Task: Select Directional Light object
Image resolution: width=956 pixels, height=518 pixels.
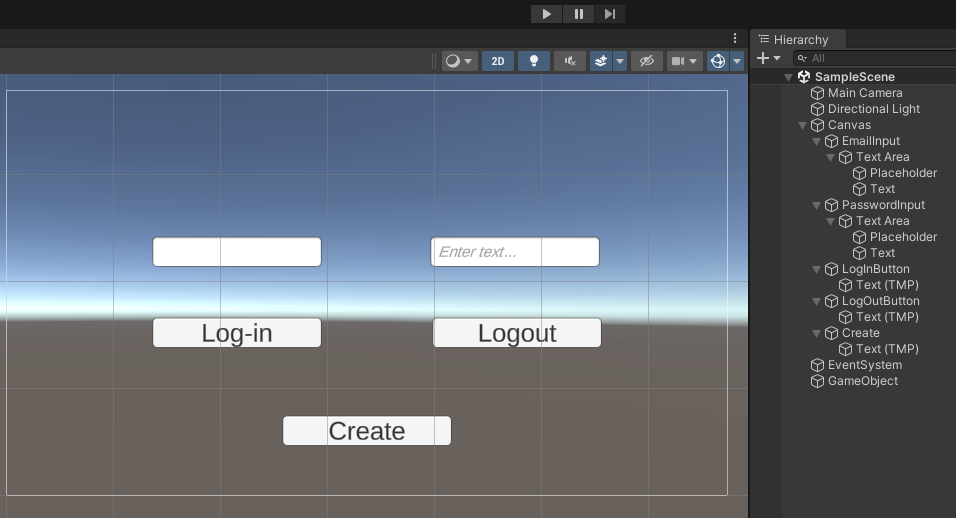Action: [x=873, y=109]
